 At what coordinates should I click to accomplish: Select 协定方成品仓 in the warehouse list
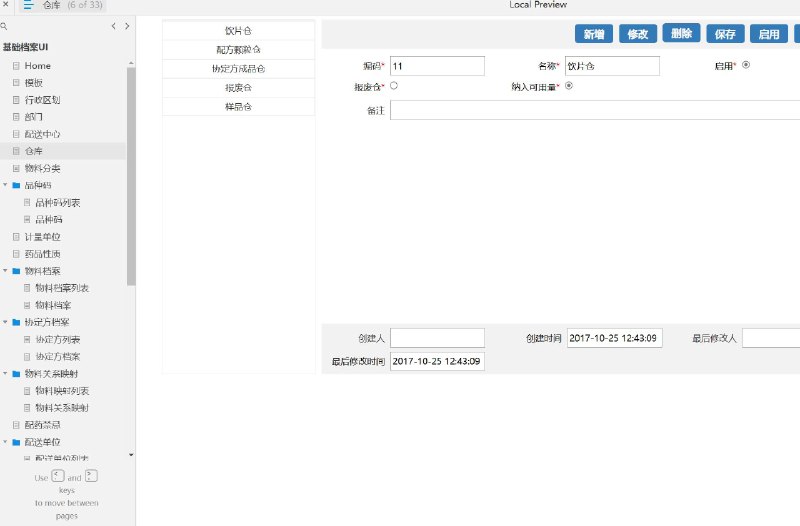tap(238, 68)
